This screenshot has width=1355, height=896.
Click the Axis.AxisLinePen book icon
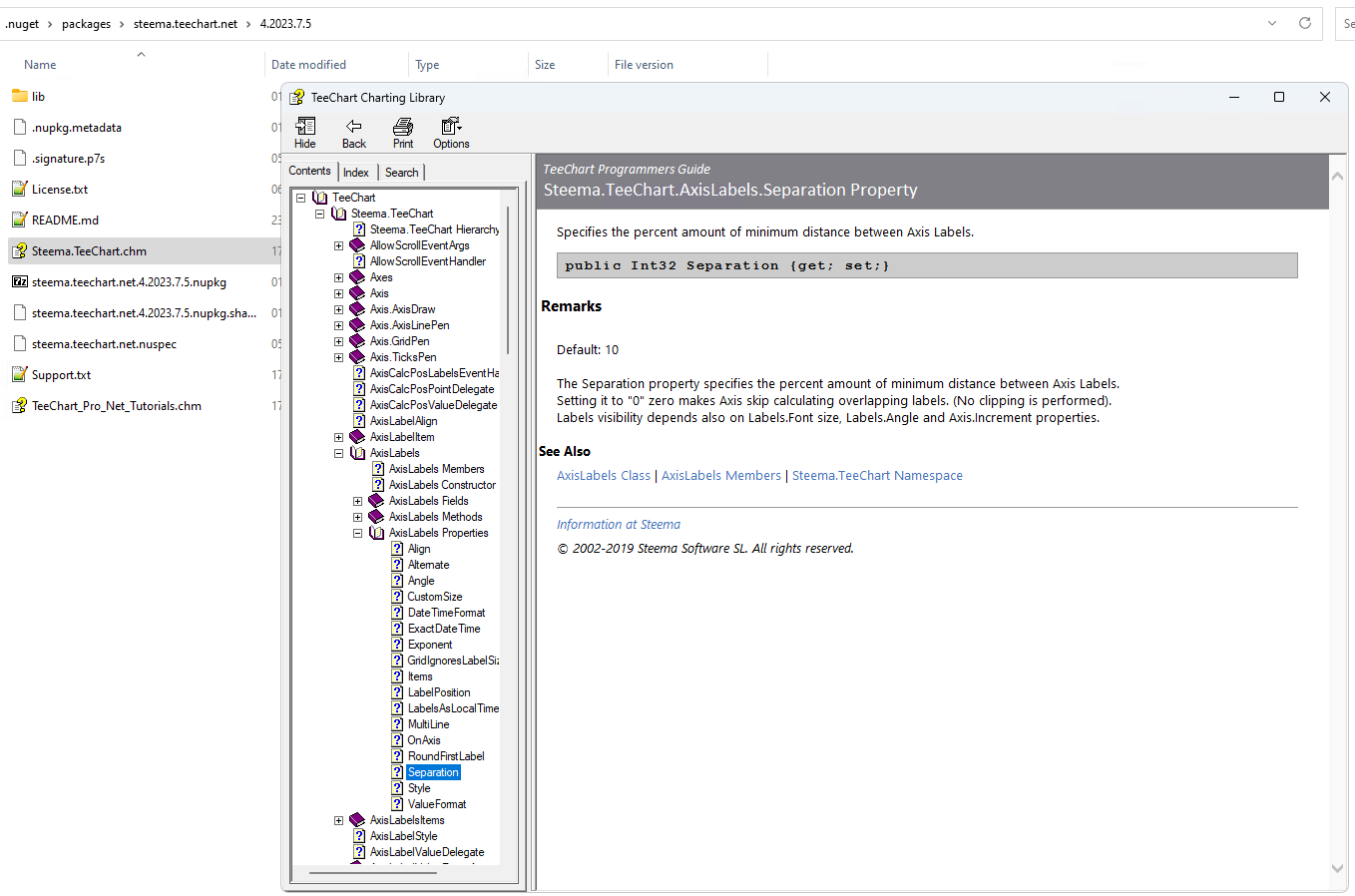point(357,325)
